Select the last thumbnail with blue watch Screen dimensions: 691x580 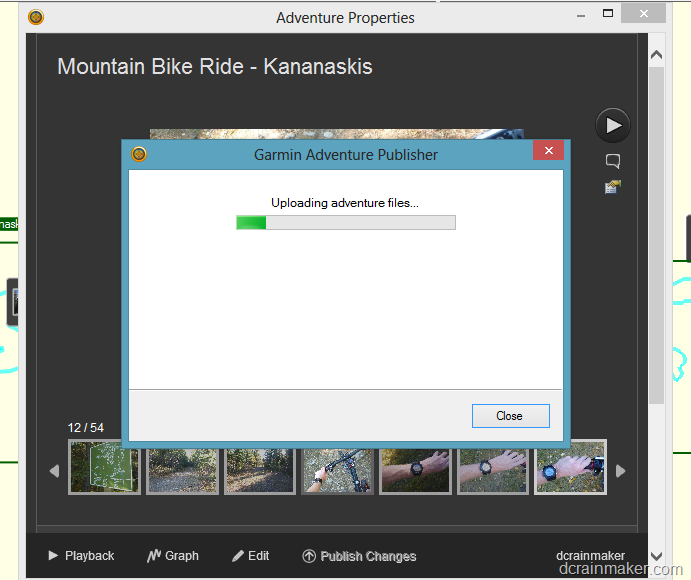[x=570, y=467]
